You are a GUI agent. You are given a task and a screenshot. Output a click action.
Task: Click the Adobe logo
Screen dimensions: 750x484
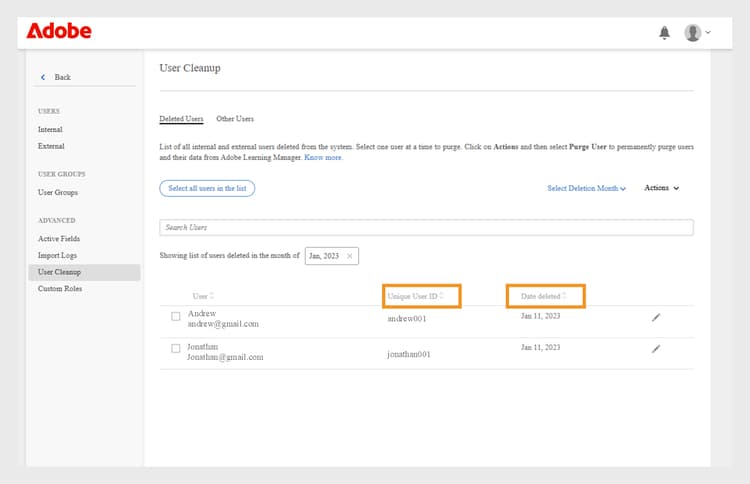[59, 31]
